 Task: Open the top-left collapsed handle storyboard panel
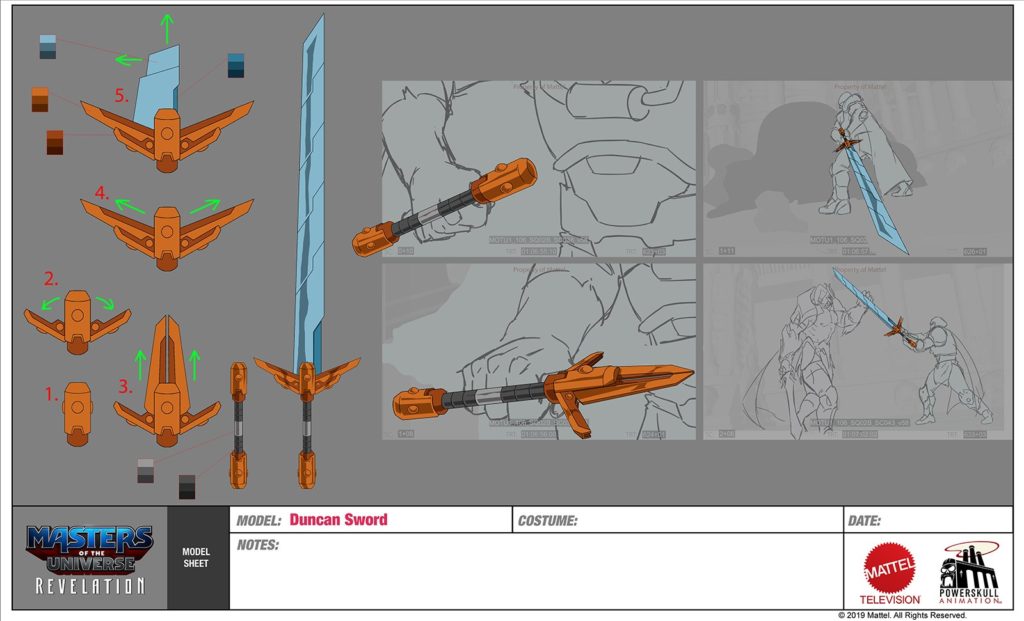click(x=538, y=168)
